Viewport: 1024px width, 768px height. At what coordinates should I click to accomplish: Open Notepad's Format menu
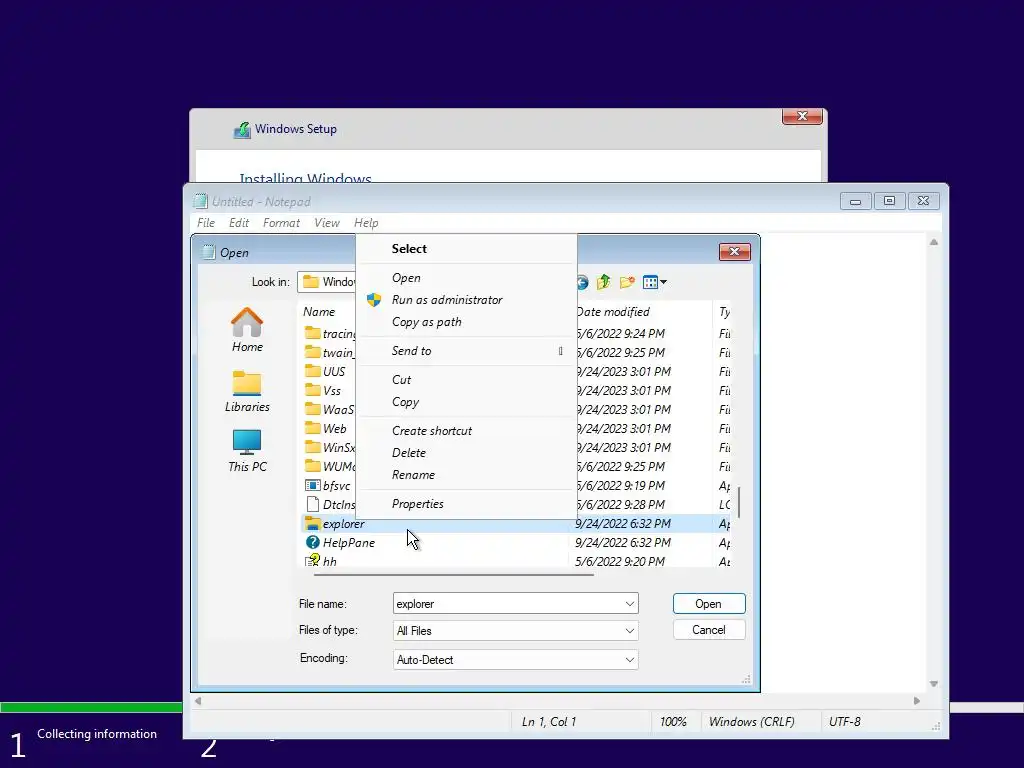pyautogui.click(x=281, y=223)
